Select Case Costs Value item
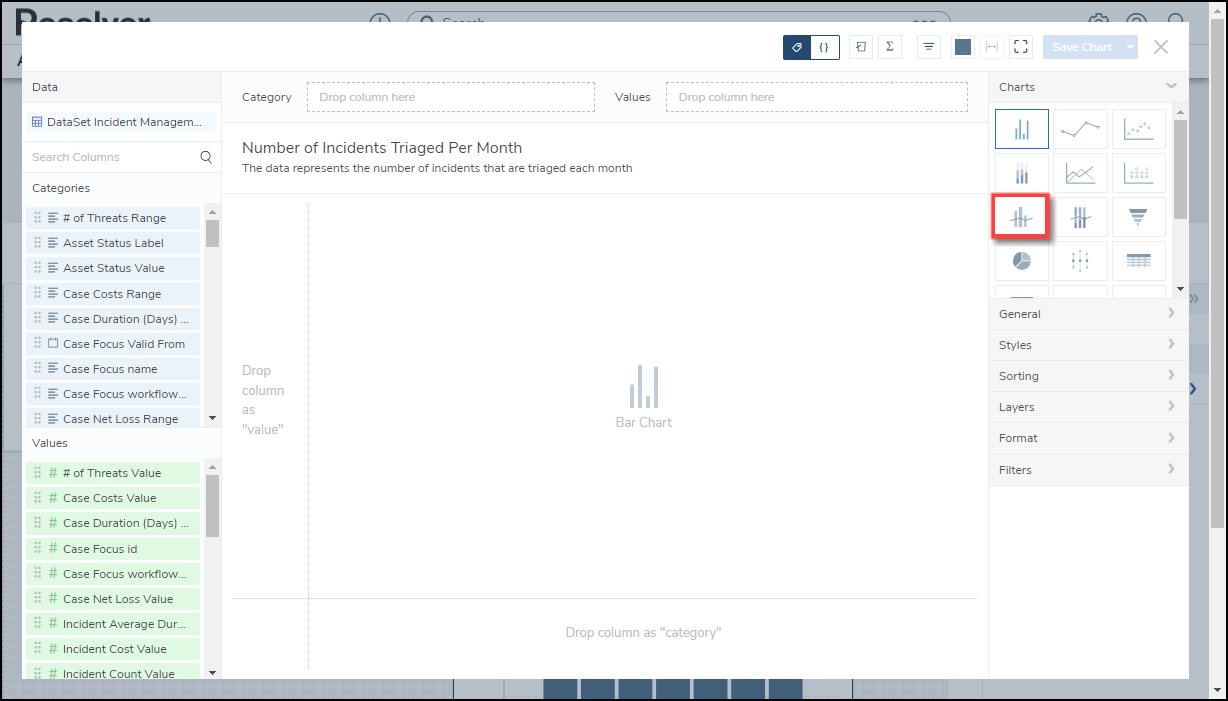 tap(113, 498)
